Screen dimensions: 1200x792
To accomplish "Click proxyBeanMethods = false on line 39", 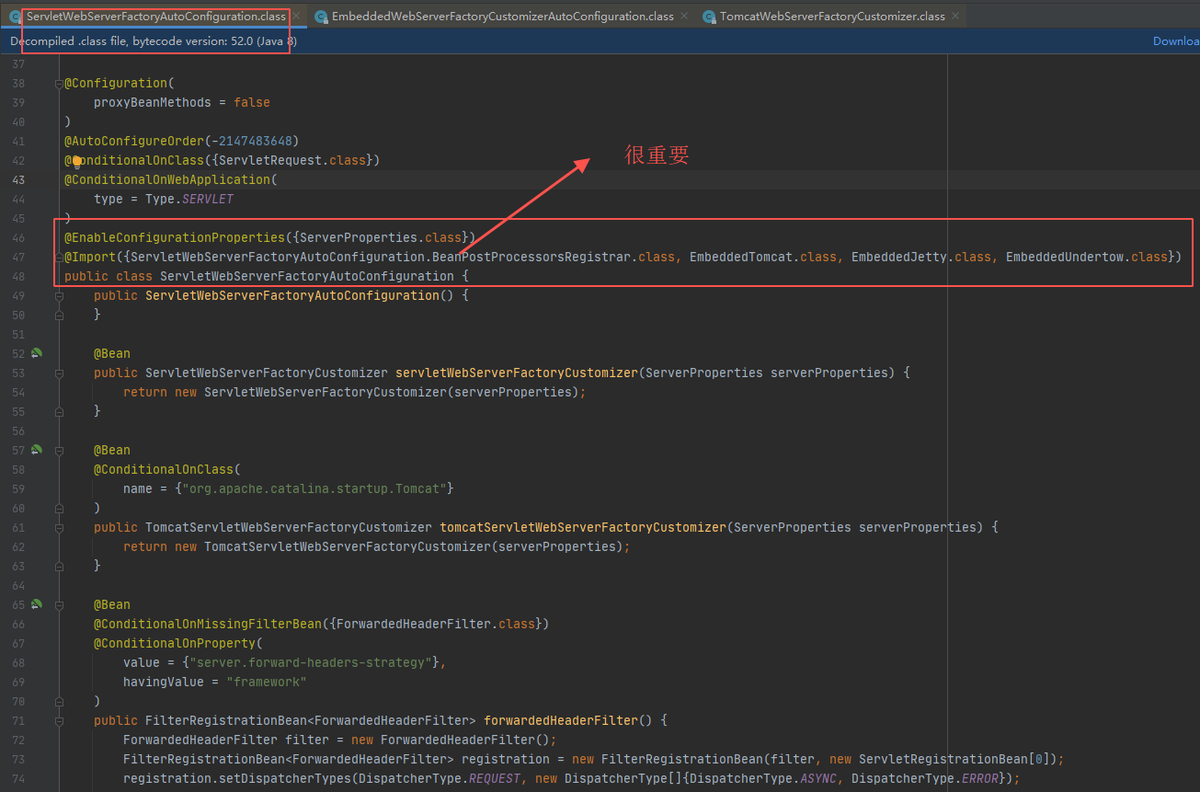I will click(x=182, y=102).
